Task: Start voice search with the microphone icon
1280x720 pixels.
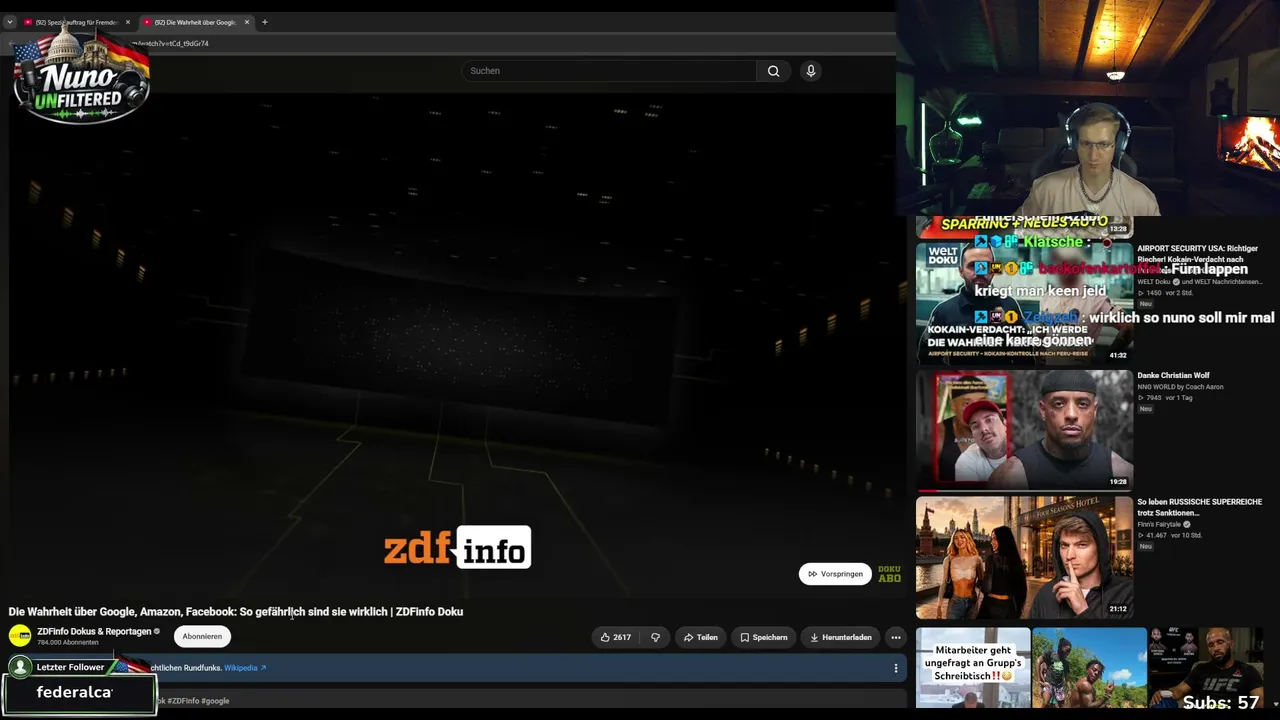Action: 811,71
